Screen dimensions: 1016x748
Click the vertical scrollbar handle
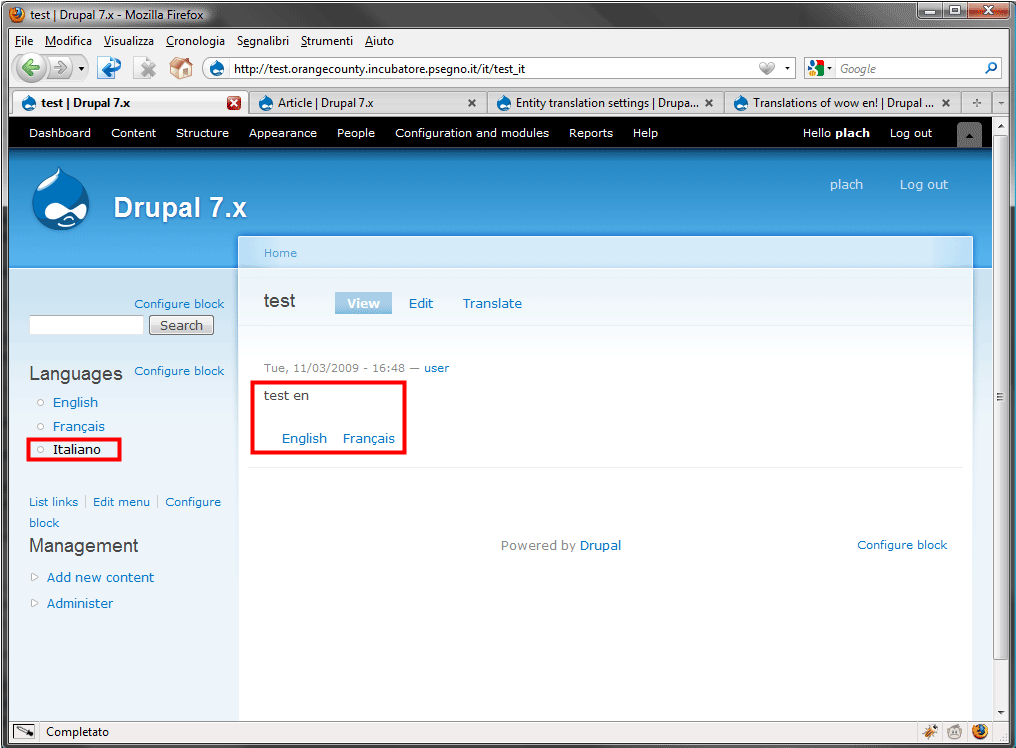coord(1000,397)
